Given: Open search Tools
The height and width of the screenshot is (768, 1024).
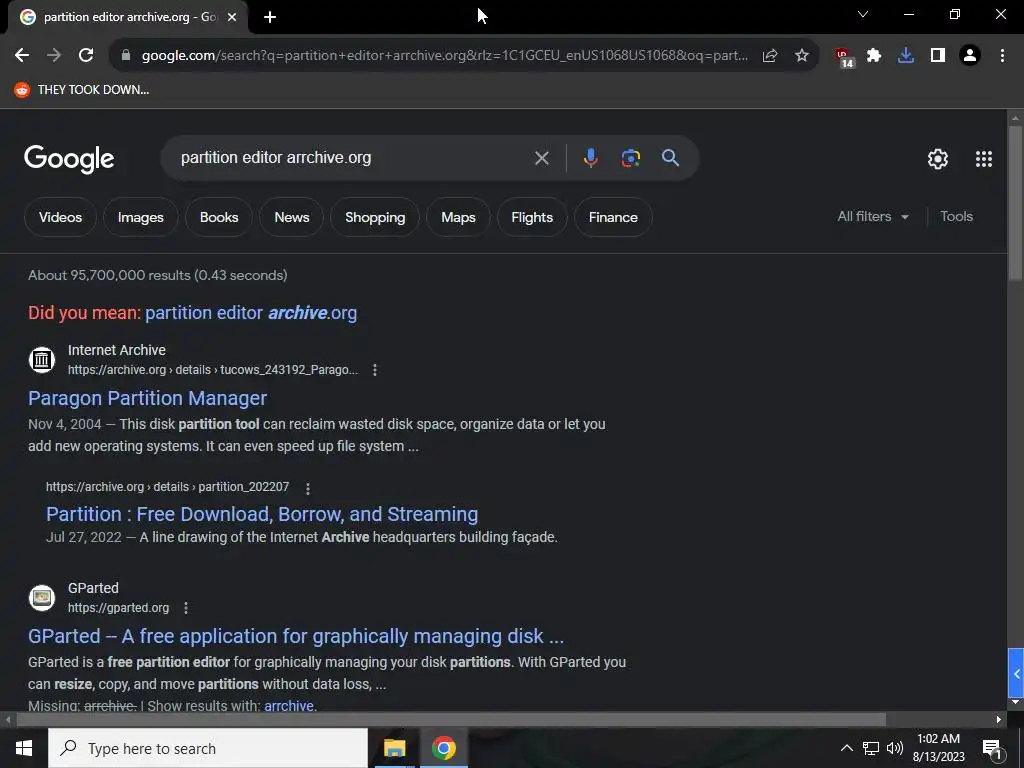Looking at the screenshot, I should 956,217.
